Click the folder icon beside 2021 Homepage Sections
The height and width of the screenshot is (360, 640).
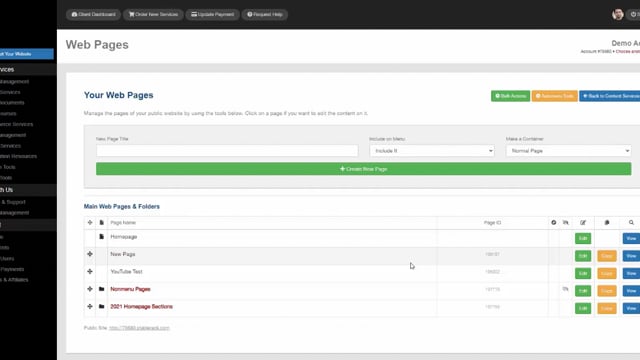[102, 307]
